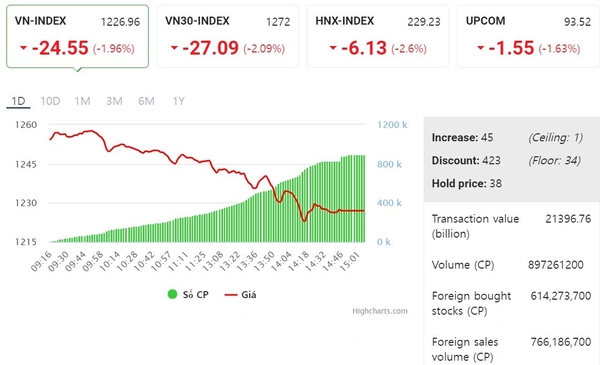The image size is (600, 365).
Task: Toggle the green Số CP legend series
Action: (188, 295)
